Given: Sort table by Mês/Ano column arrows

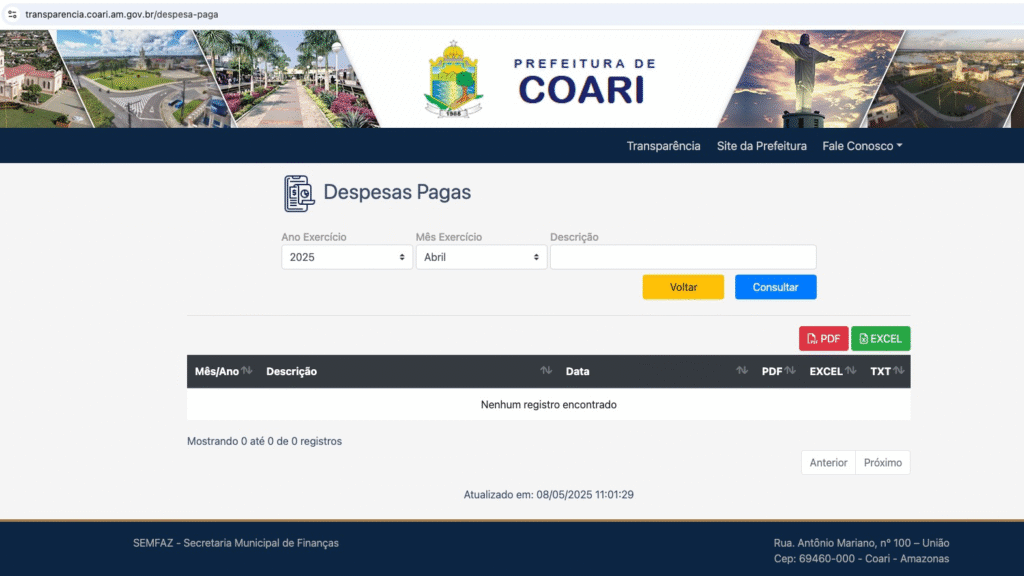Looking at the screenshot, I should tap(246, 370).
